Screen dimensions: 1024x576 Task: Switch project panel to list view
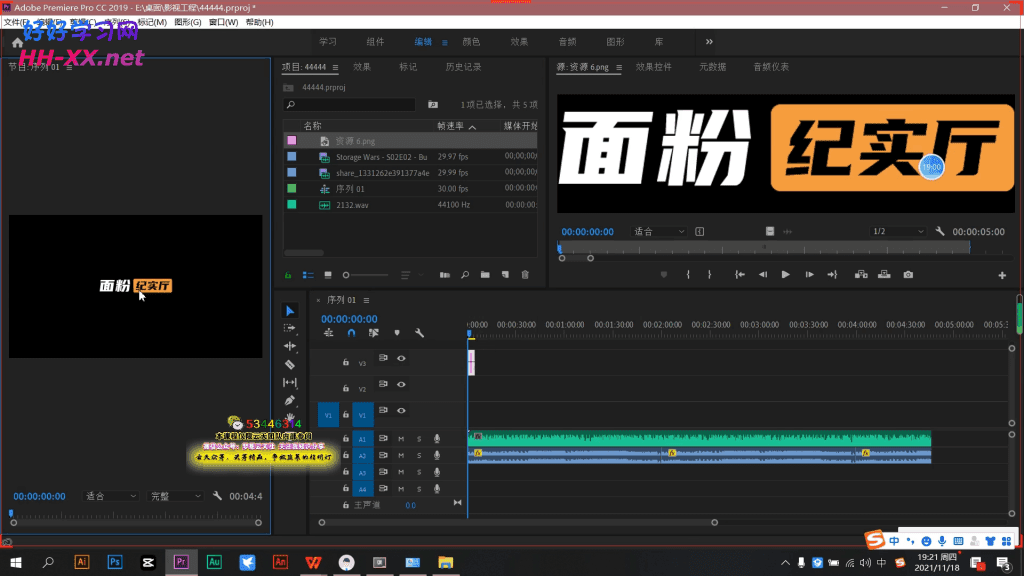click(x=308, y=275)
